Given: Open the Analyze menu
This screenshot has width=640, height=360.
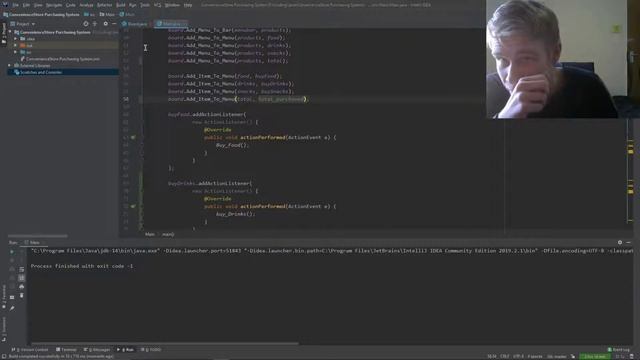Looking at the screenshot, I should (x=86, y=5).
